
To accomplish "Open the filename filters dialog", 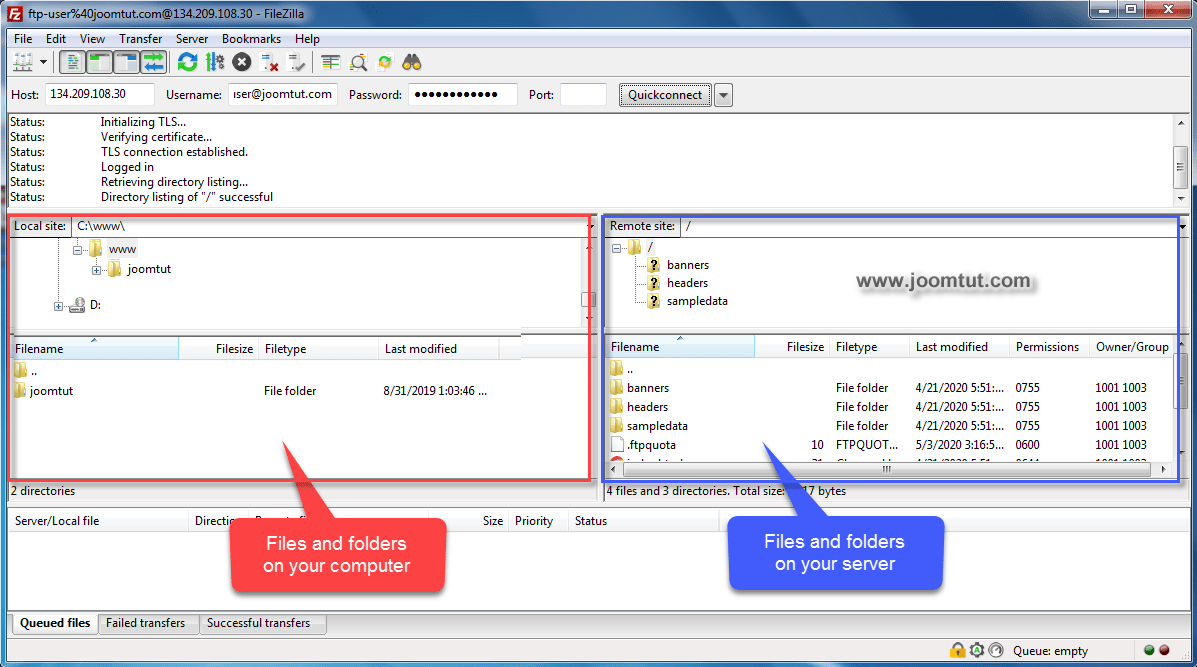I will tap(330, 61).
